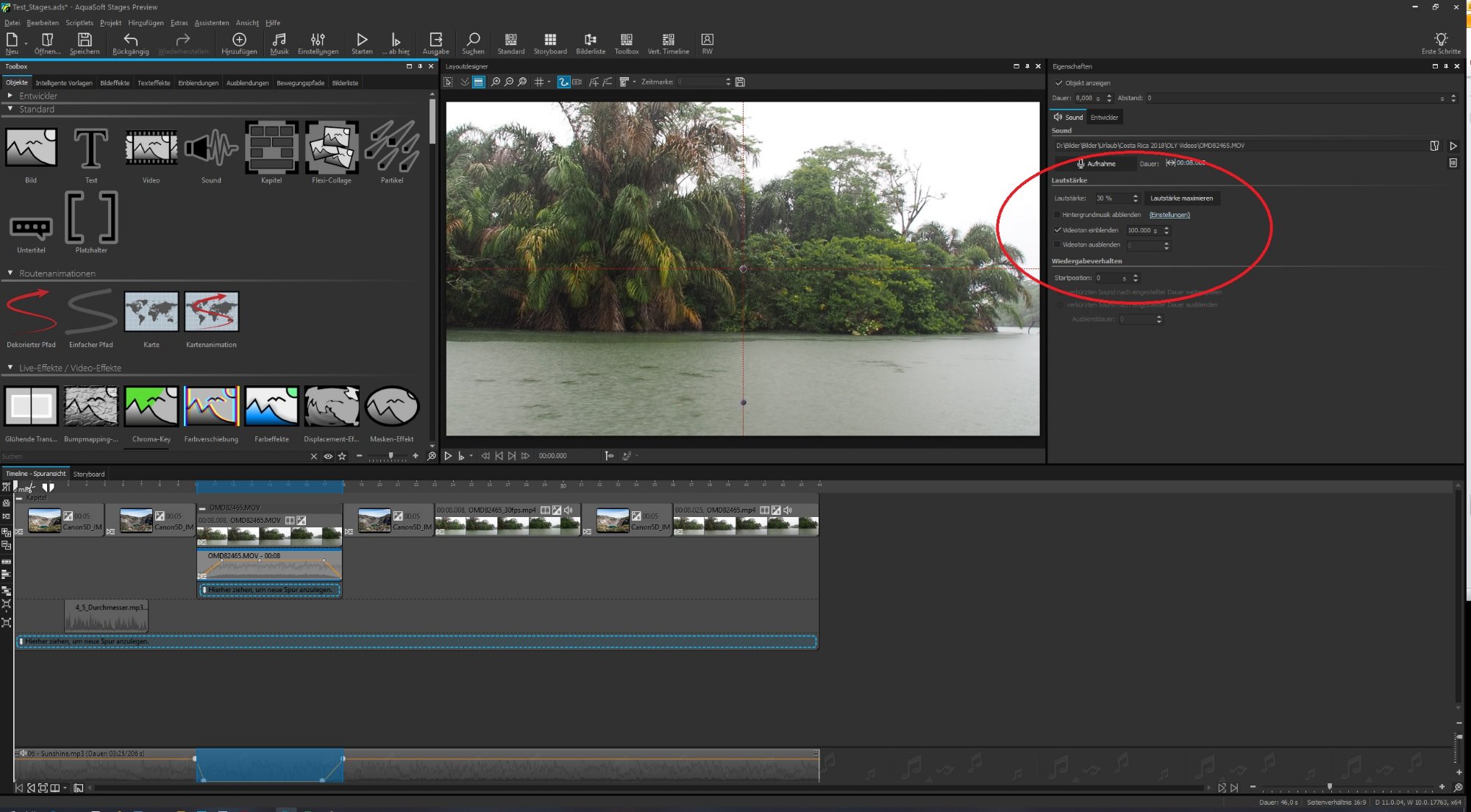Choose the Chroma-Key effect icon
The height and width of the screenshot is (812, 1471).
[151, 407]
